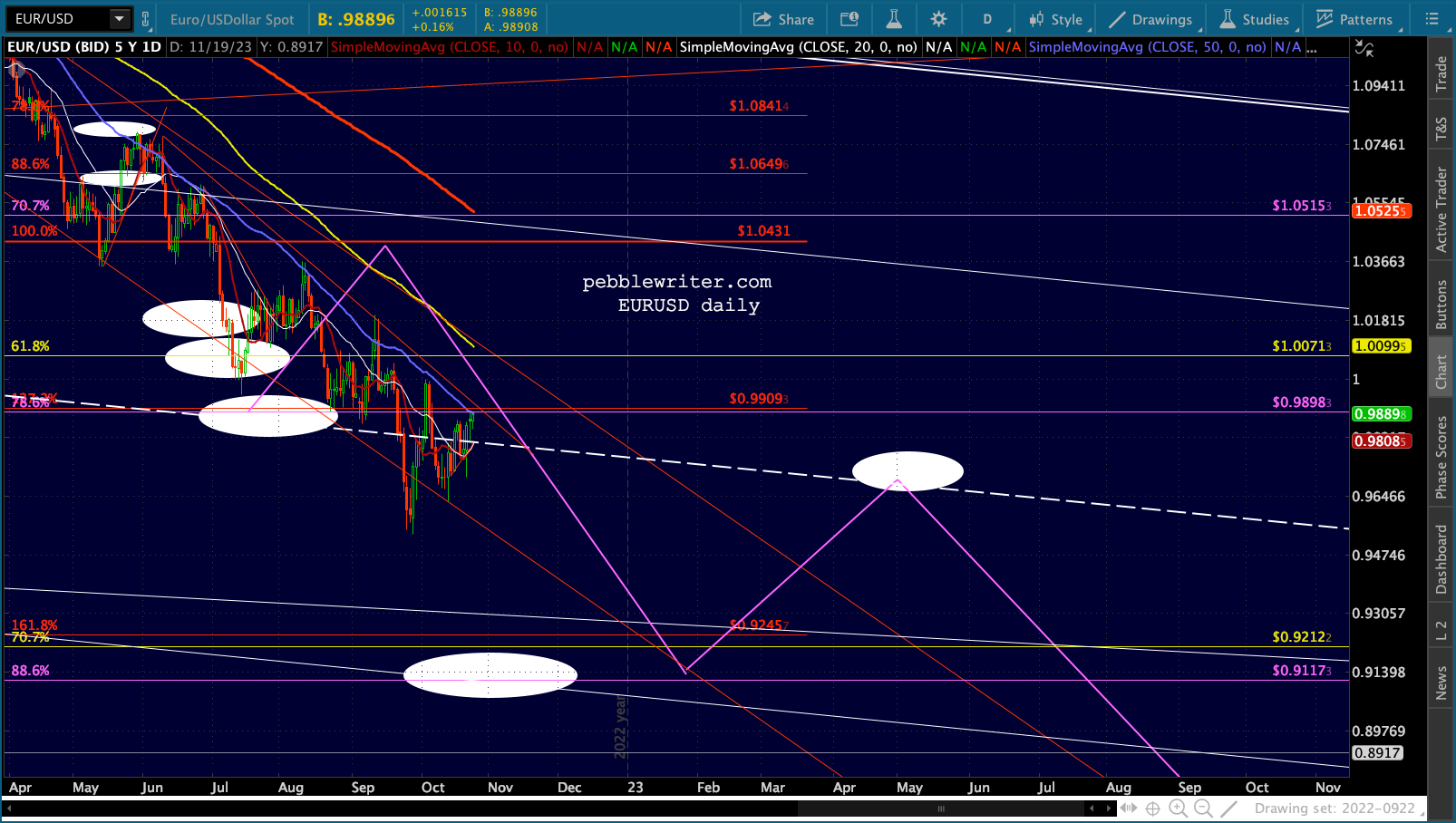
Task: Click the $1.0649 price level label
Action: (x=759, y=164)
